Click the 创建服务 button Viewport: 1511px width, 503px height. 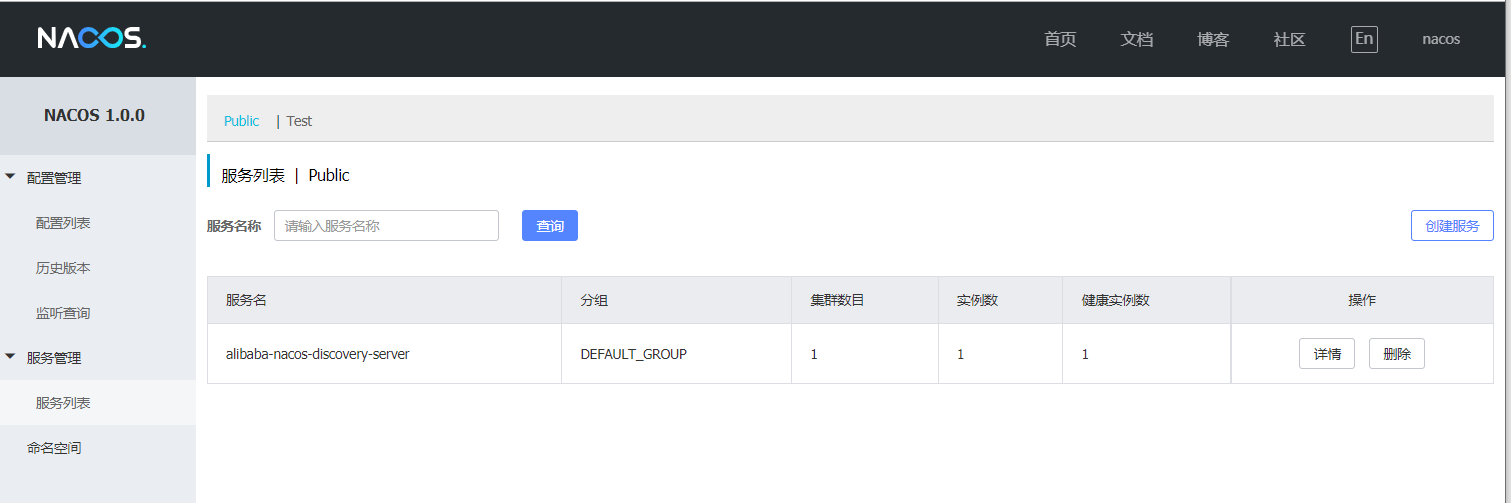(x=1452, y=226)
